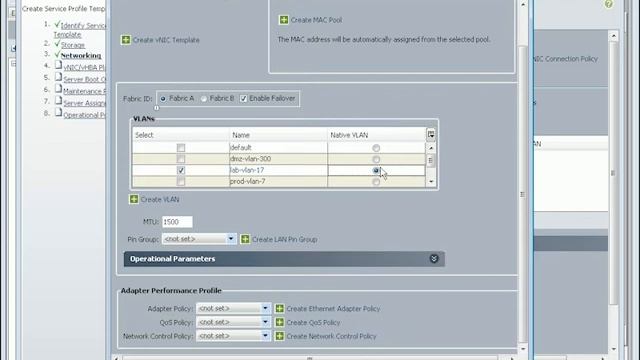The height and width of the screenshot is (360, 640).
Task: Check the prod-vlan-7 select box
Action: coord(181,182)
